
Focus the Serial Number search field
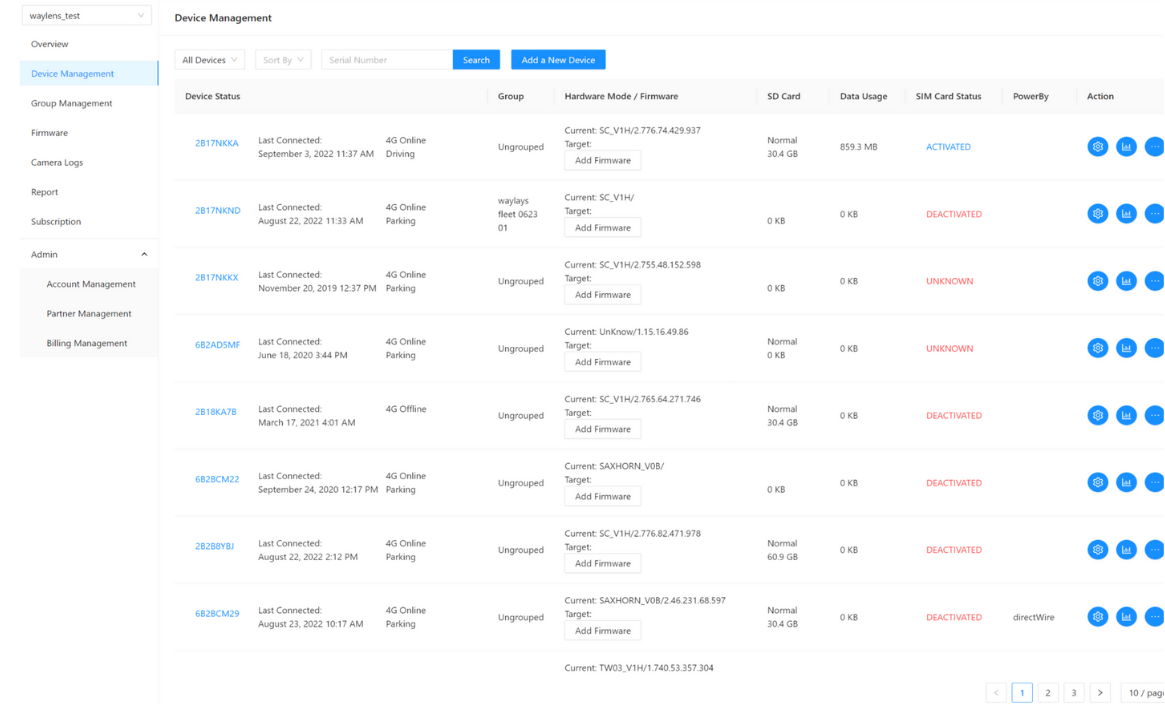pos(387,59)
